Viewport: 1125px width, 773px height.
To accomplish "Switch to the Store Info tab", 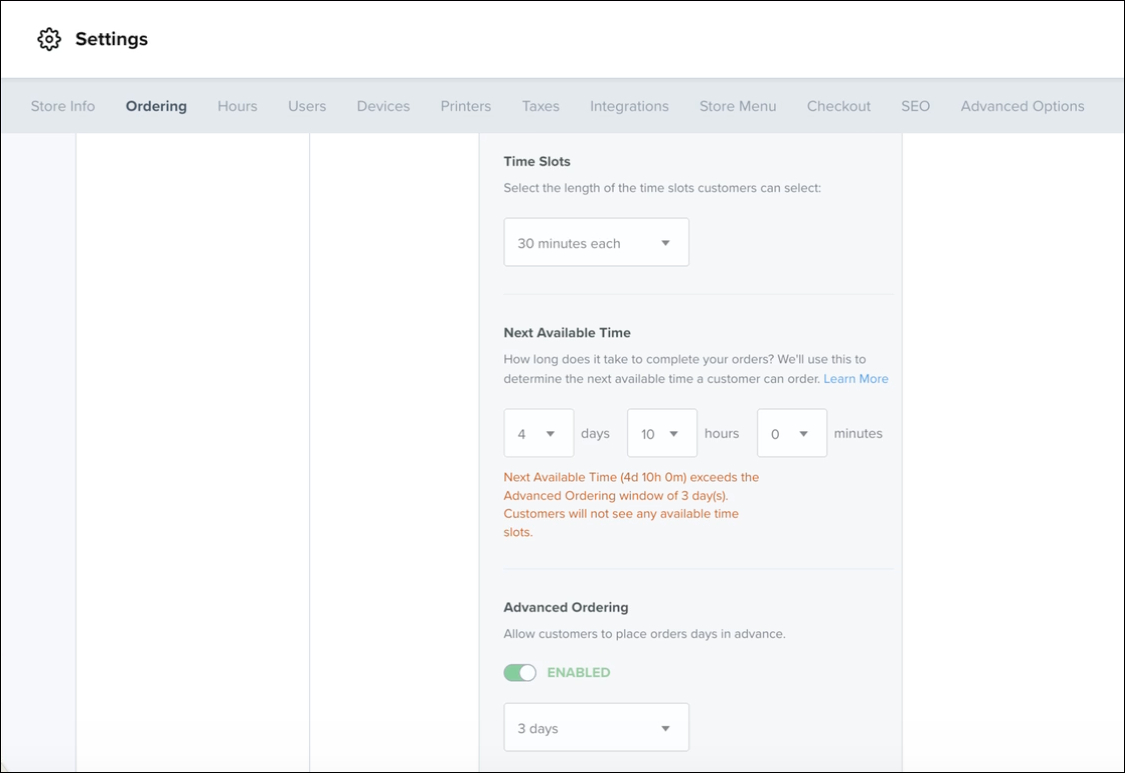I will (63, 106).
